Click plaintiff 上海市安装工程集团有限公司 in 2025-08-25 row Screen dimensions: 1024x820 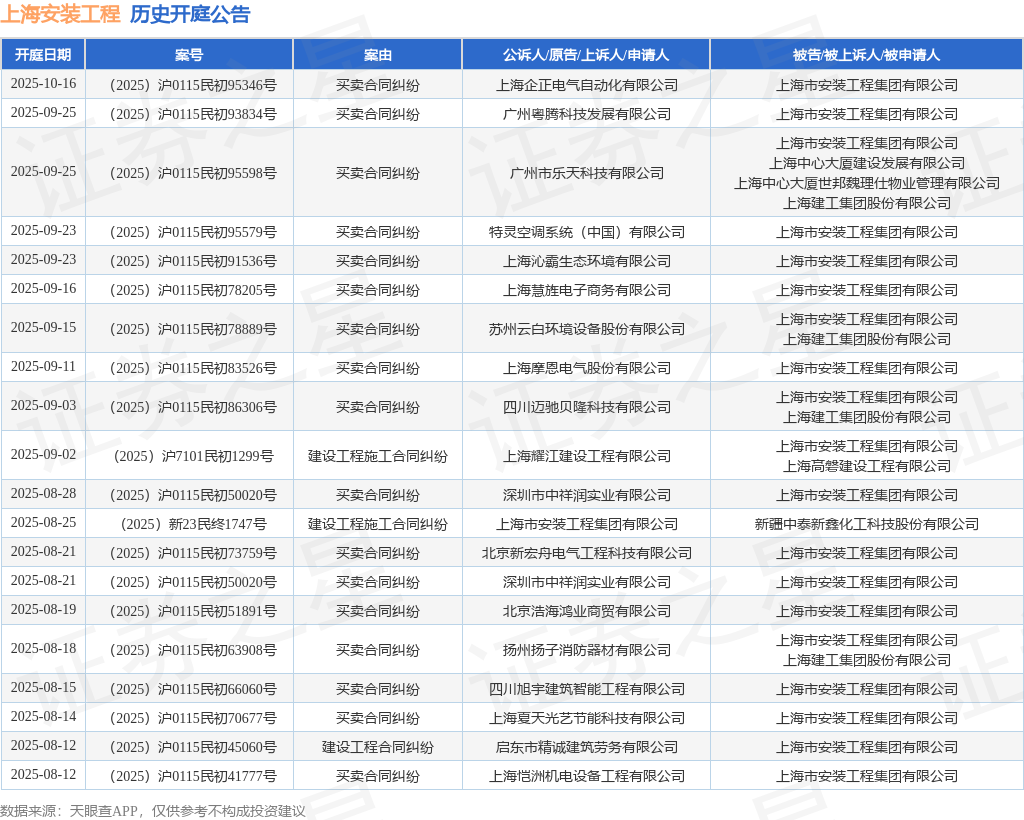[586, 524]
